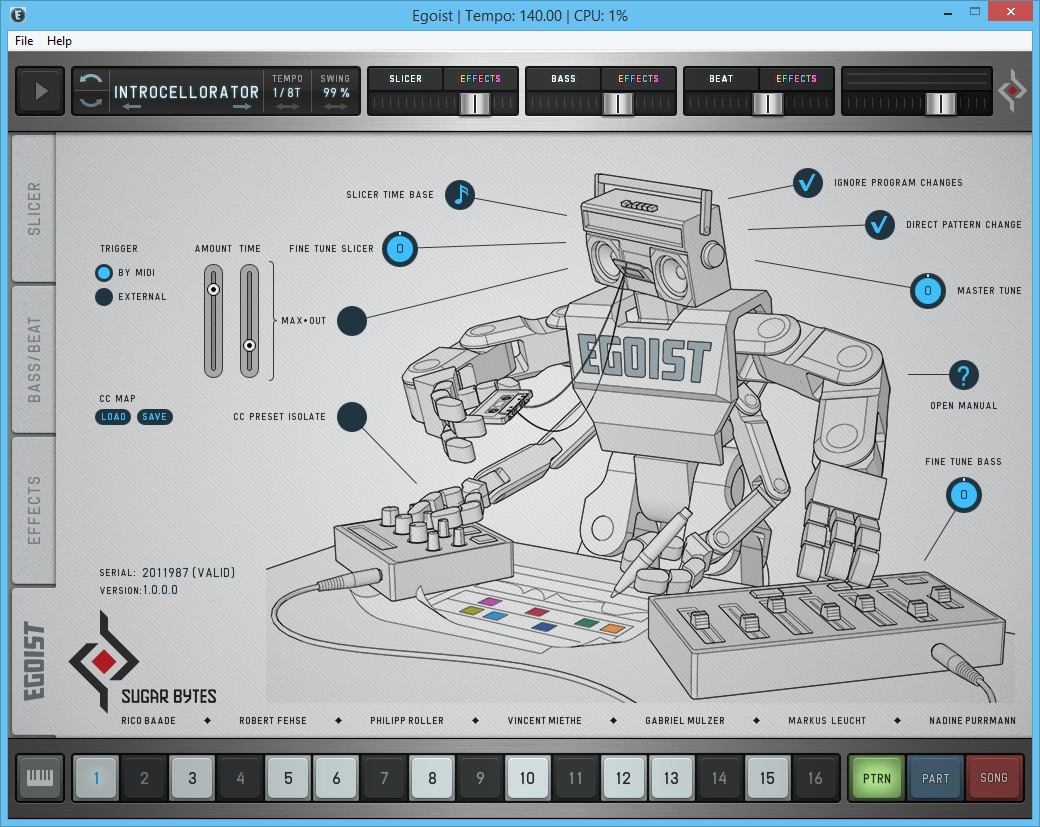This screenshot has width=1040, height=827.
Task: Click the Bass crossfade slider handle
Action: [618, 103]
